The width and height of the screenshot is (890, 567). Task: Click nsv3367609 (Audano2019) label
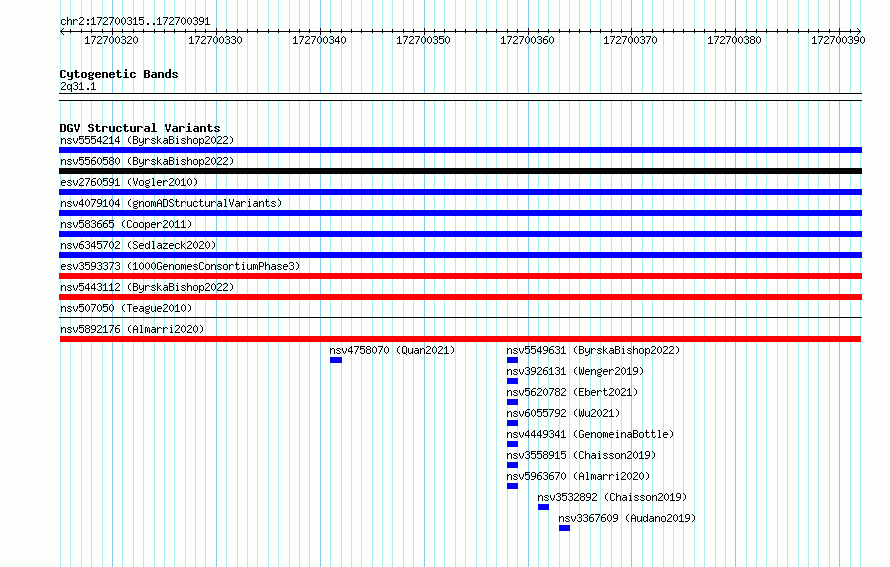[627, 518]
